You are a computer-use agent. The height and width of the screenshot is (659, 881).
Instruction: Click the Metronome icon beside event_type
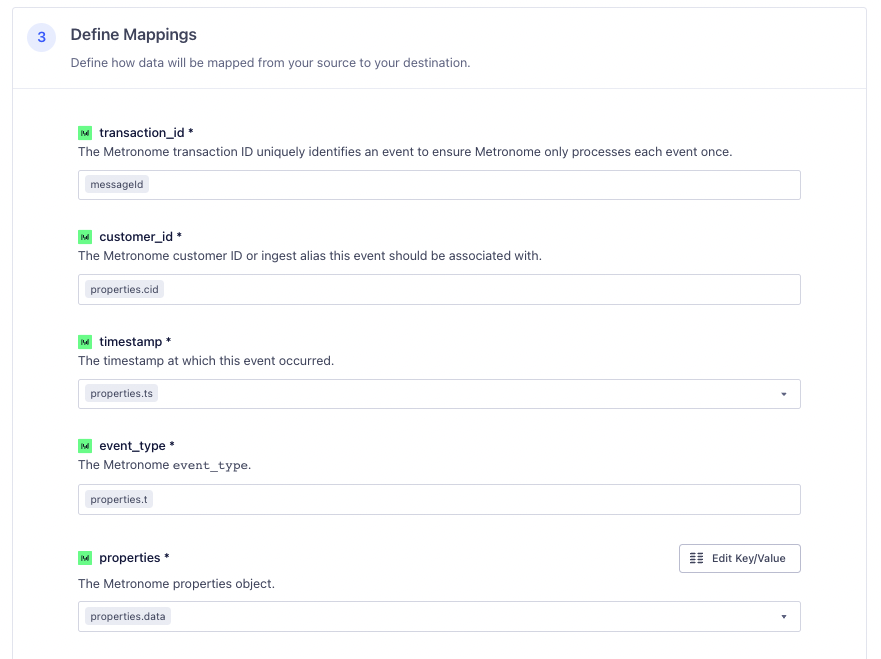85,446
